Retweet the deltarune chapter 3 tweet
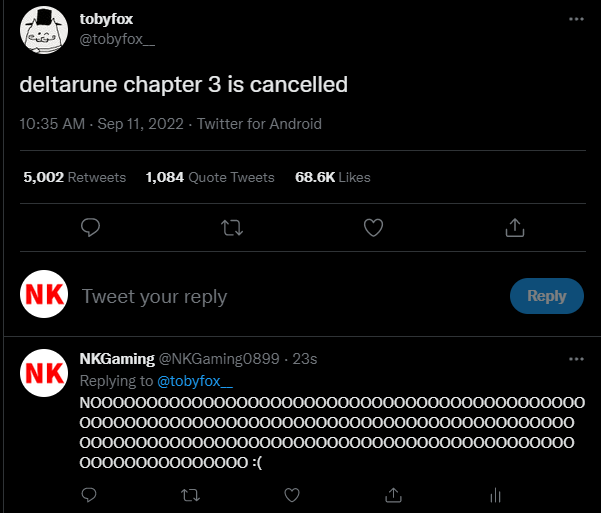 tap(232, 229)
